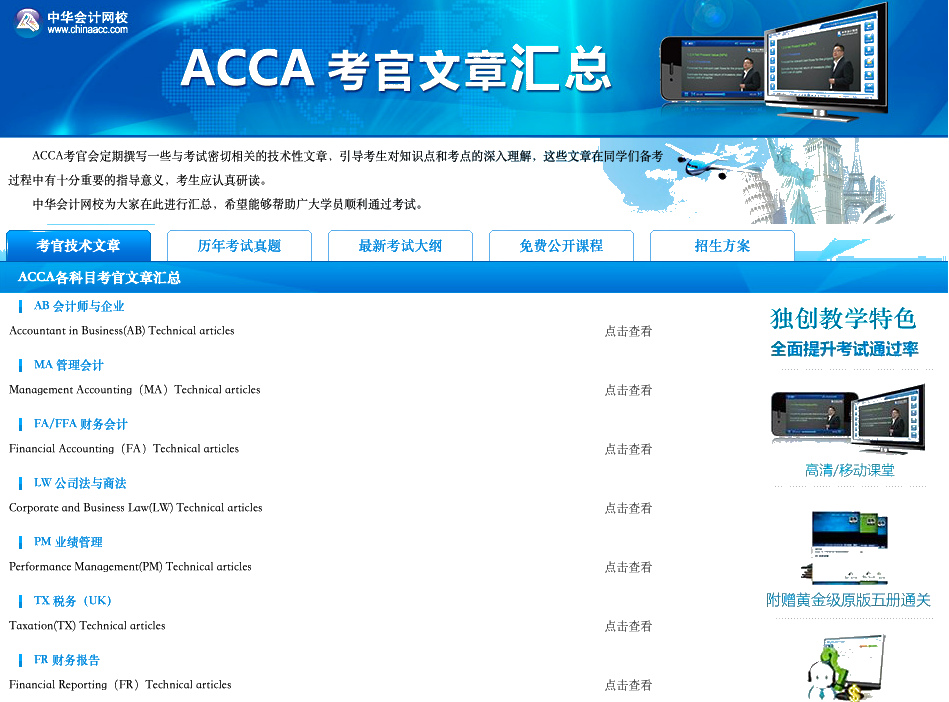
Task: Click 全面提升考试通过率 sidebar subtitle
Action: coord(844,349)
